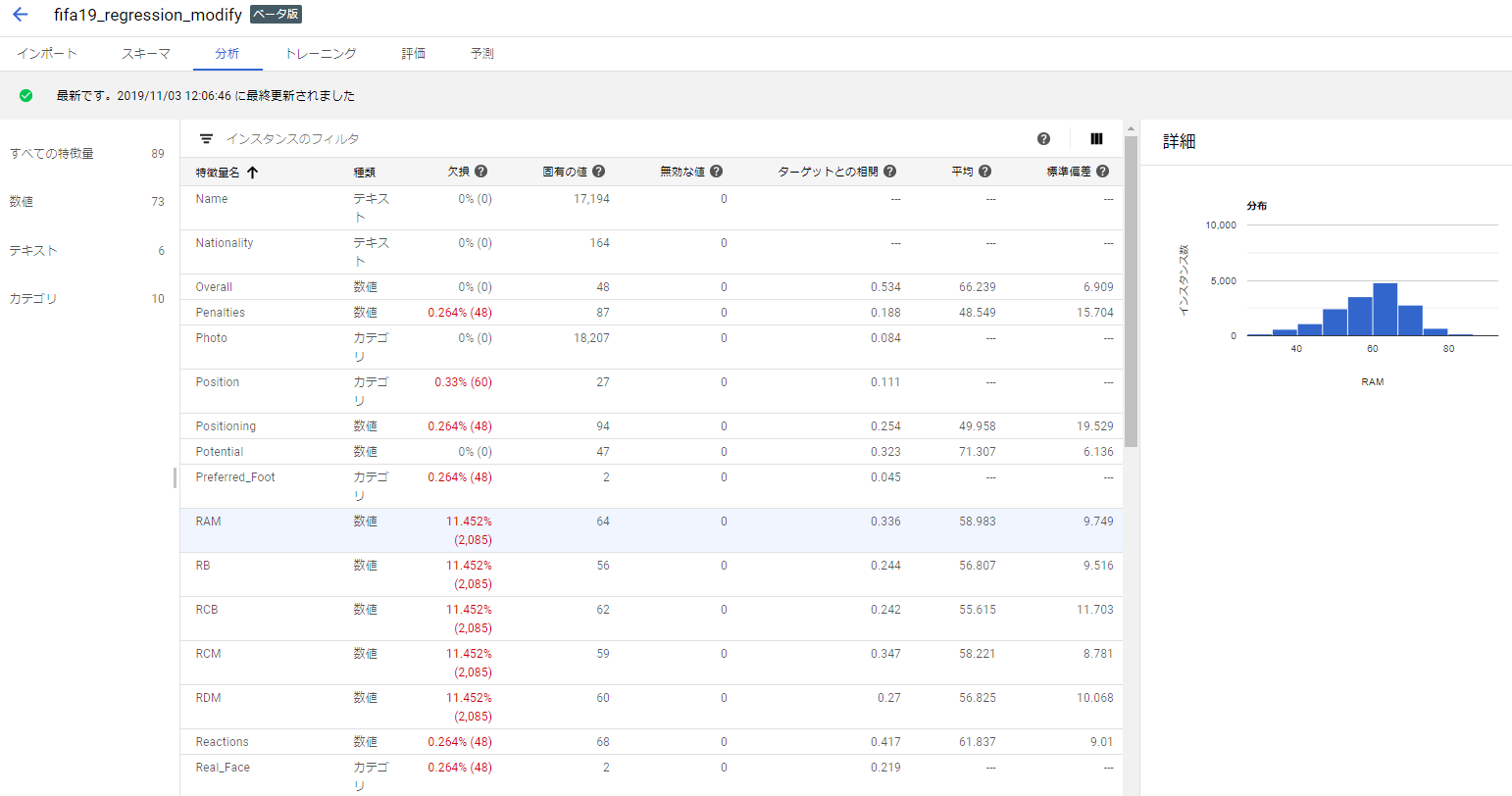Click help icon next to 固有の値
The image size is (1512, 796).
(x=598, y=171)
